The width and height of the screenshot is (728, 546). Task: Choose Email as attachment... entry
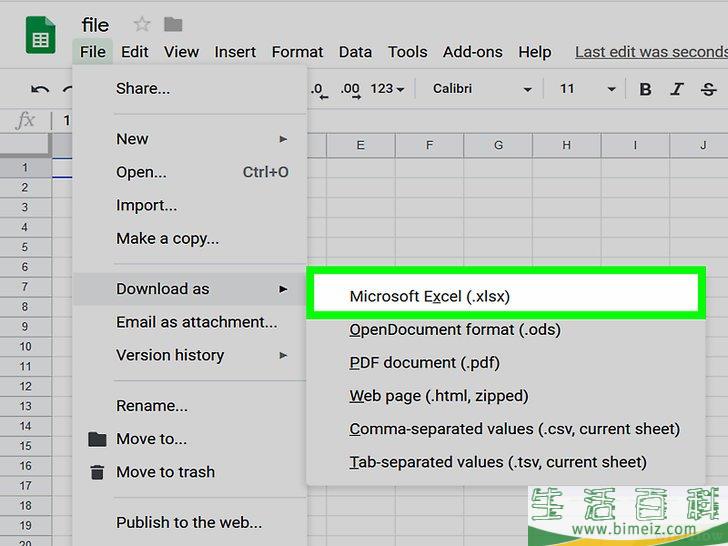click(x=189, y=322)
